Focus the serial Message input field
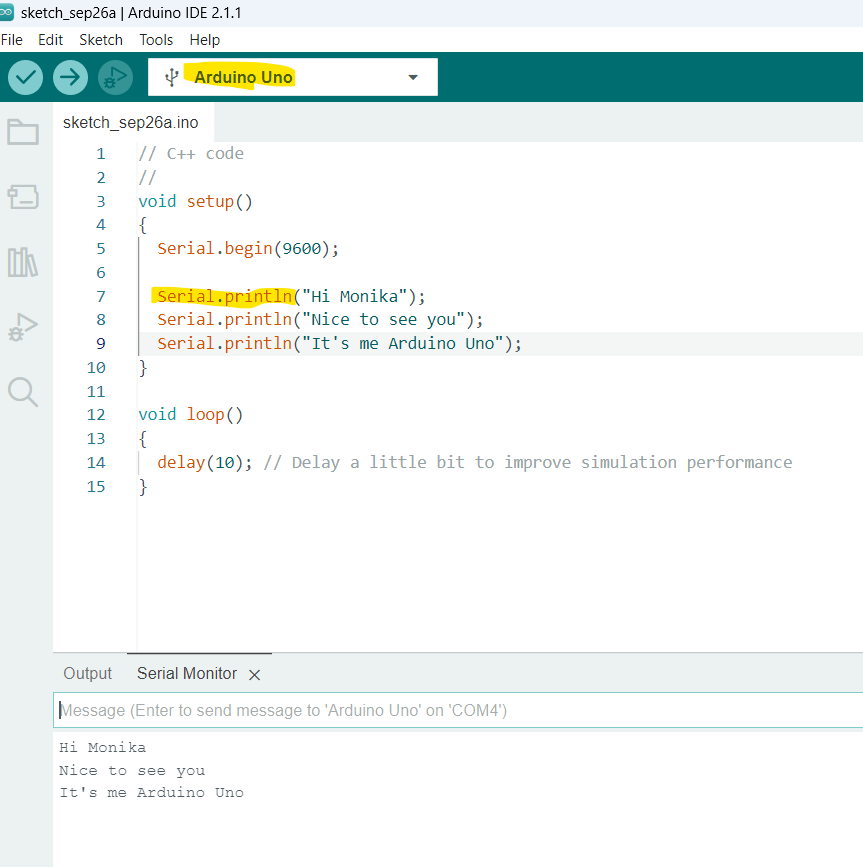The height and width of the screenshot is (867, 863). [x=458, y=710]
